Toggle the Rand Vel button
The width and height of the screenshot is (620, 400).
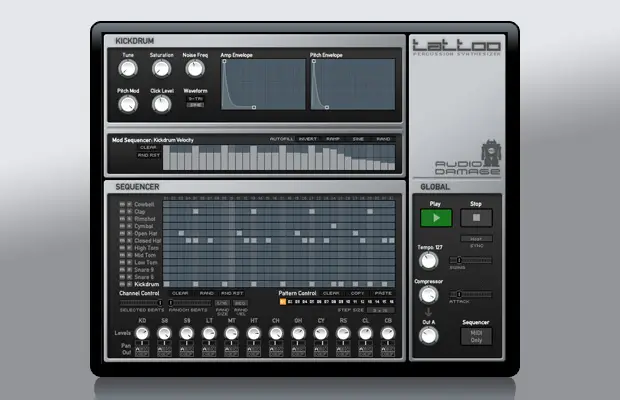tap(240, 303)
